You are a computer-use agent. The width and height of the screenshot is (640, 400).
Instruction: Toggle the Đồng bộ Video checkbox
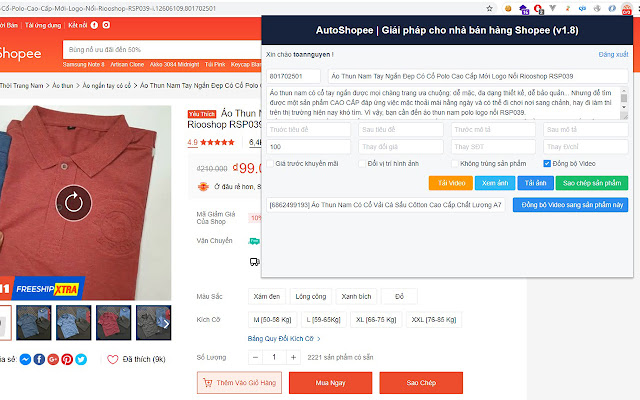click(547, 164)
